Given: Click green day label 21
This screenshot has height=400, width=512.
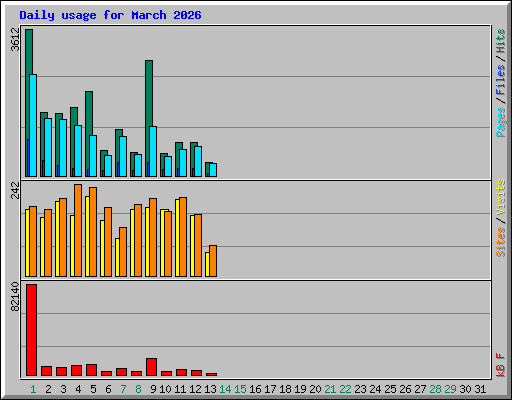Looking at the screenshot, I should coord(330,389).
